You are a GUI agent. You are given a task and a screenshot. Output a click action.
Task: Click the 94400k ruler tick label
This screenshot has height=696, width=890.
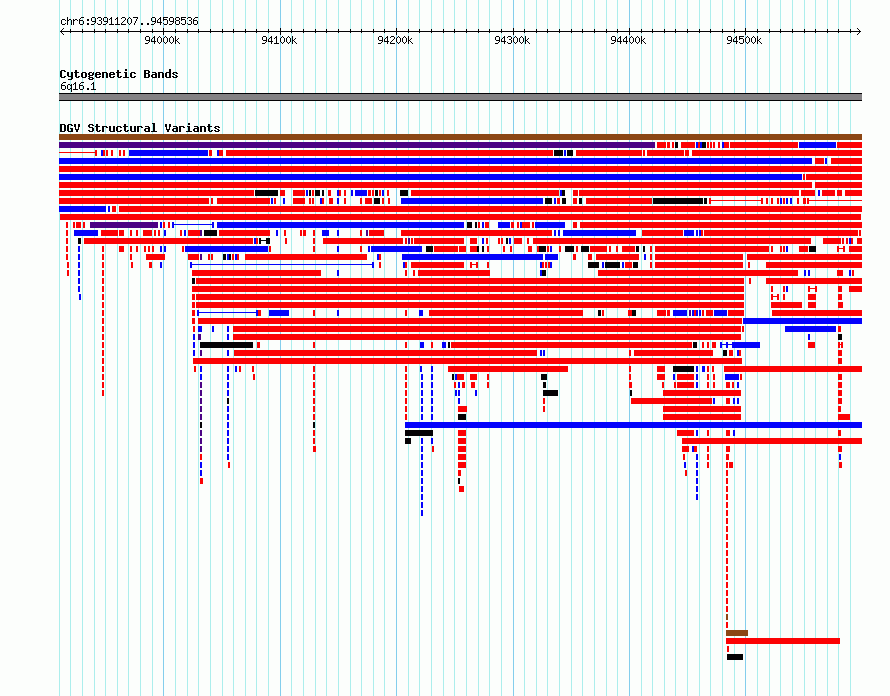point(628,40)
